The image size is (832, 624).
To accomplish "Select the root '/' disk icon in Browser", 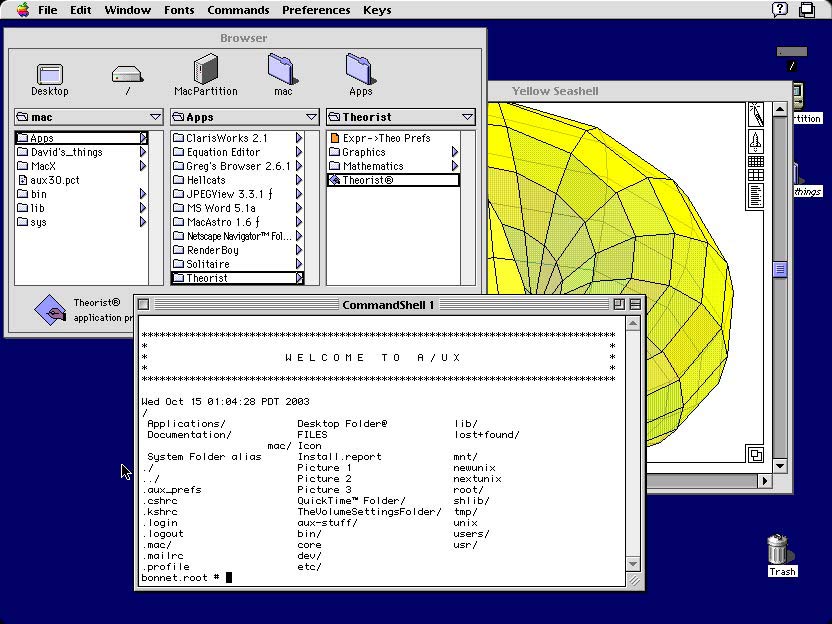I will click(127, 74).
